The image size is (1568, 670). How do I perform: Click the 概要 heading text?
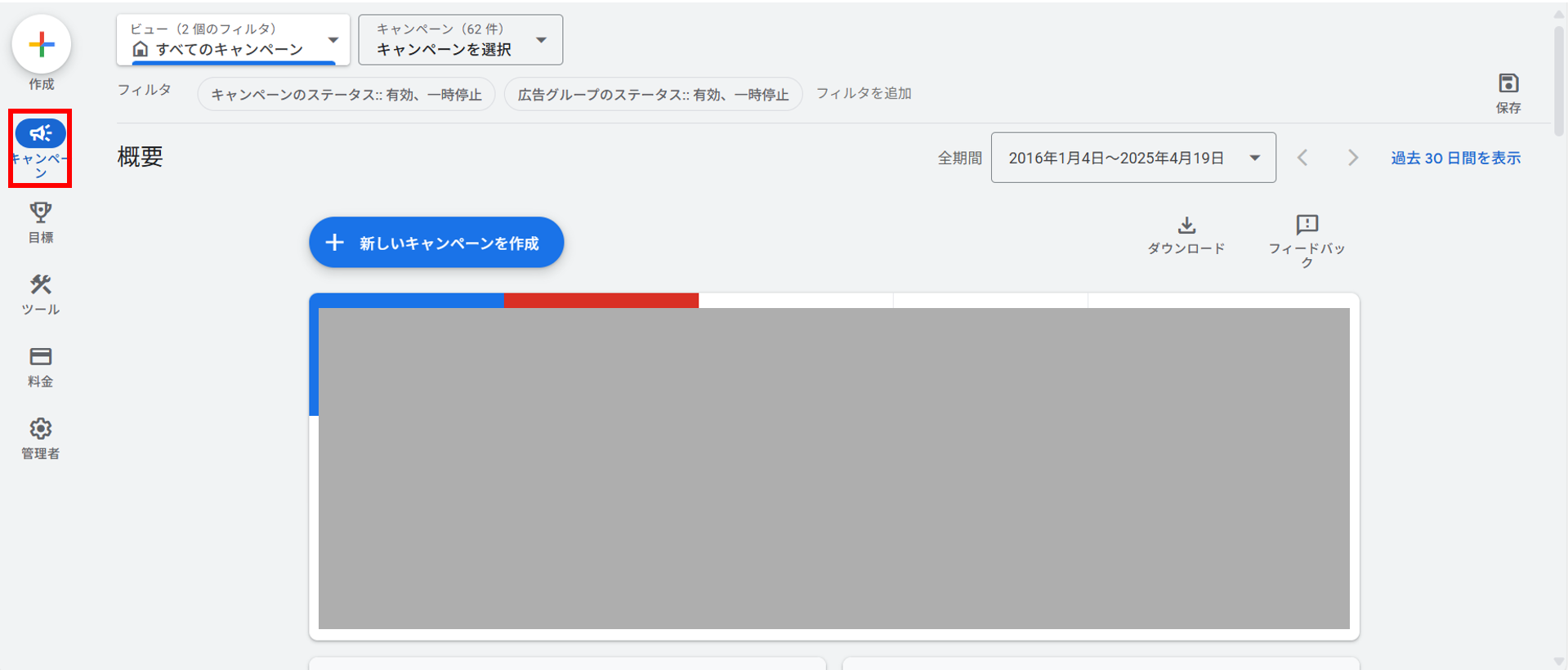(x=140, y=157)
